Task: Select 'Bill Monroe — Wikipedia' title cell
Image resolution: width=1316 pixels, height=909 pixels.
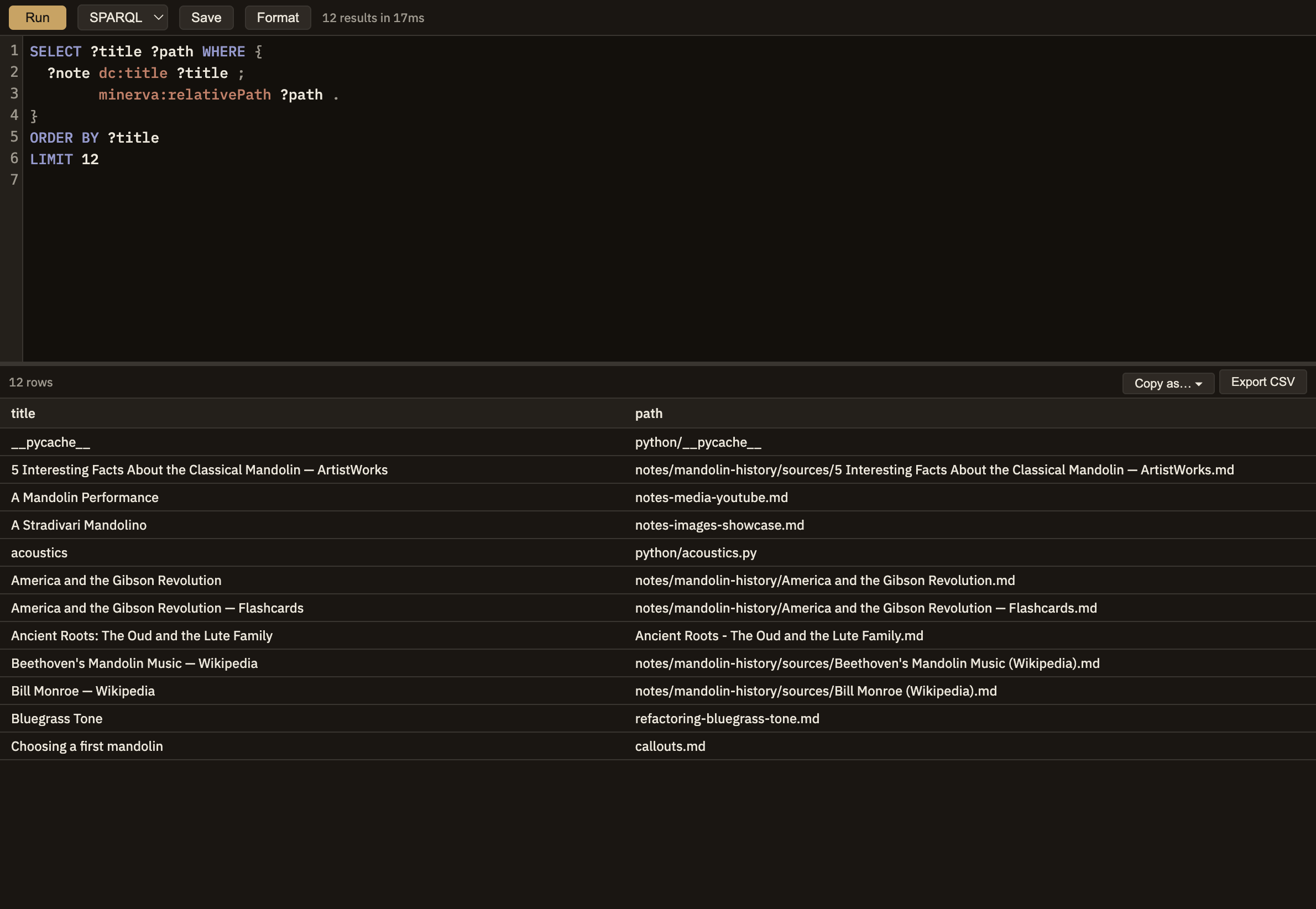Action: pyautogui.click(x=312, y=691)
